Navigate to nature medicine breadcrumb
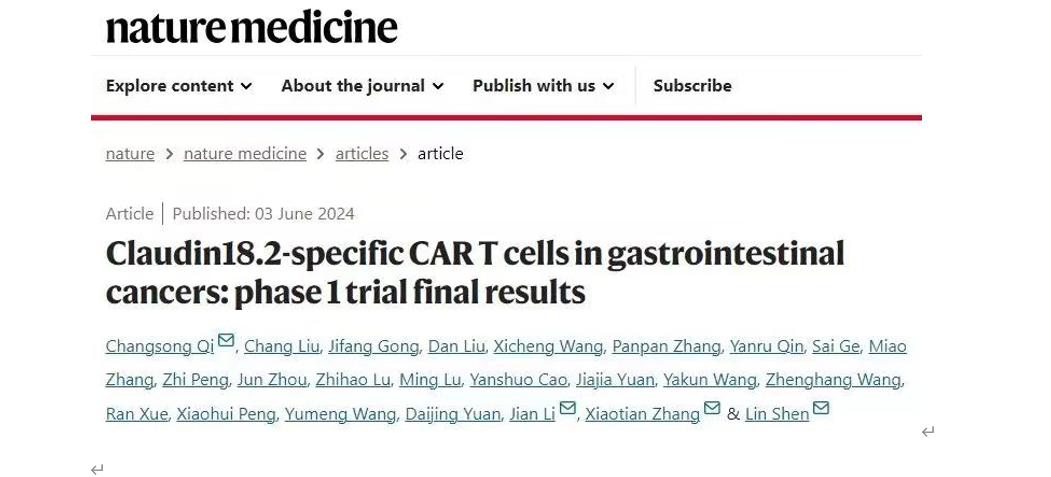Viewport: 1051px width, 477px height. tap(245, 154)
